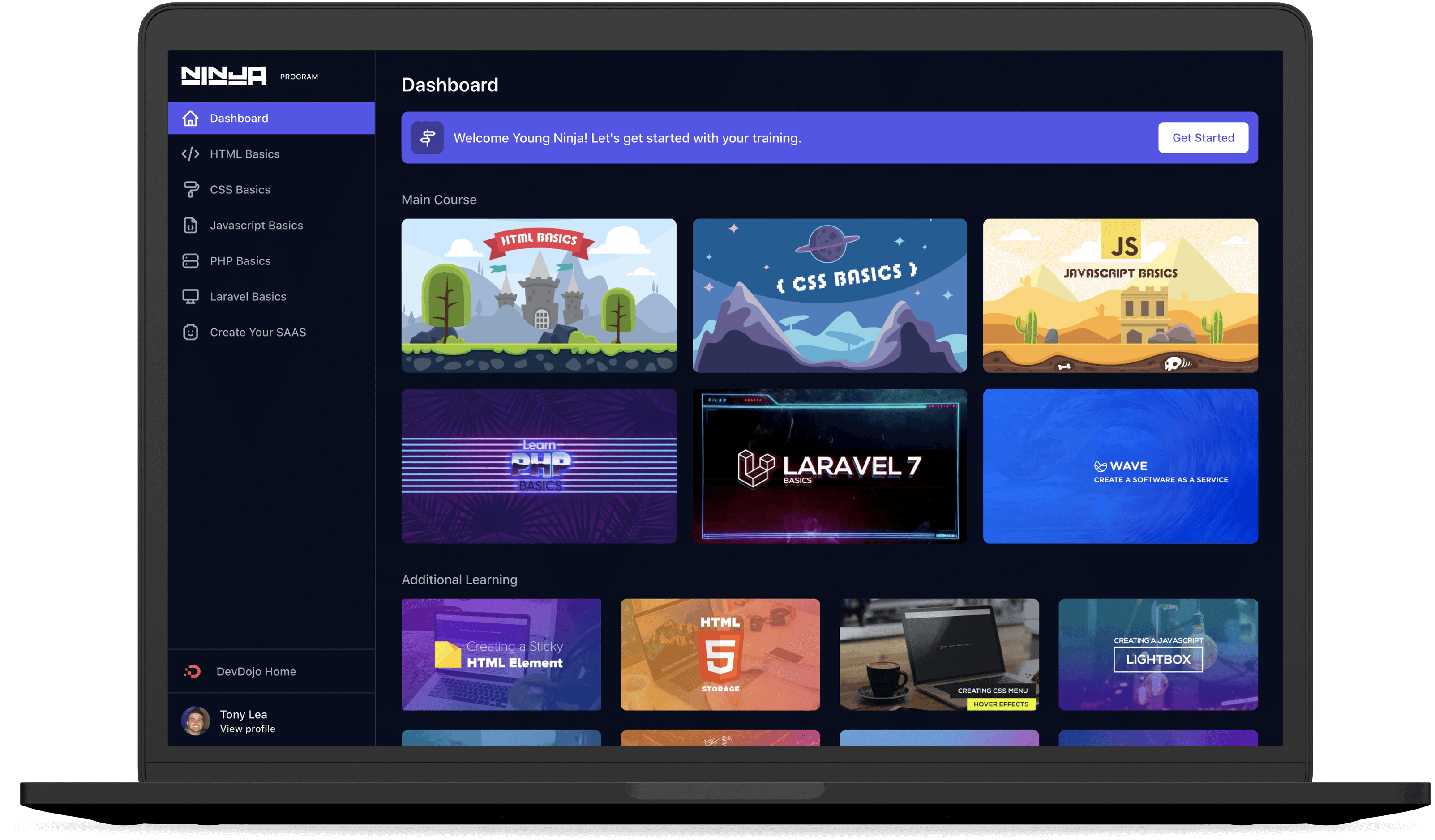Click the Additional Learning section heading
Screen dimensions: 1435x840
(459, 580)
